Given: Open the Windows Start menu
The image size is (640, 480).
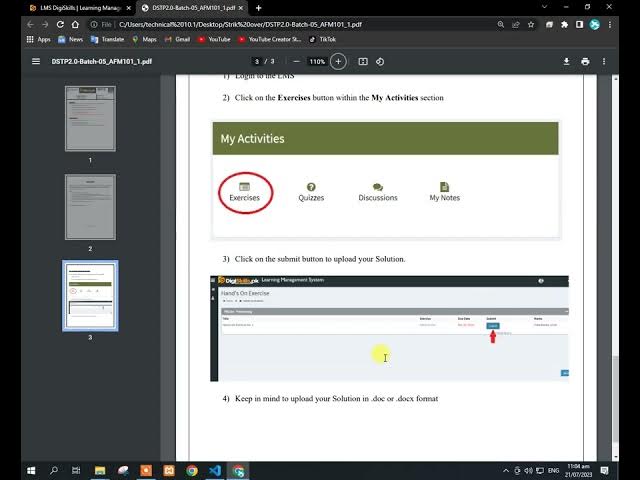Looking at the screenshot, I should tap(31, 471).
